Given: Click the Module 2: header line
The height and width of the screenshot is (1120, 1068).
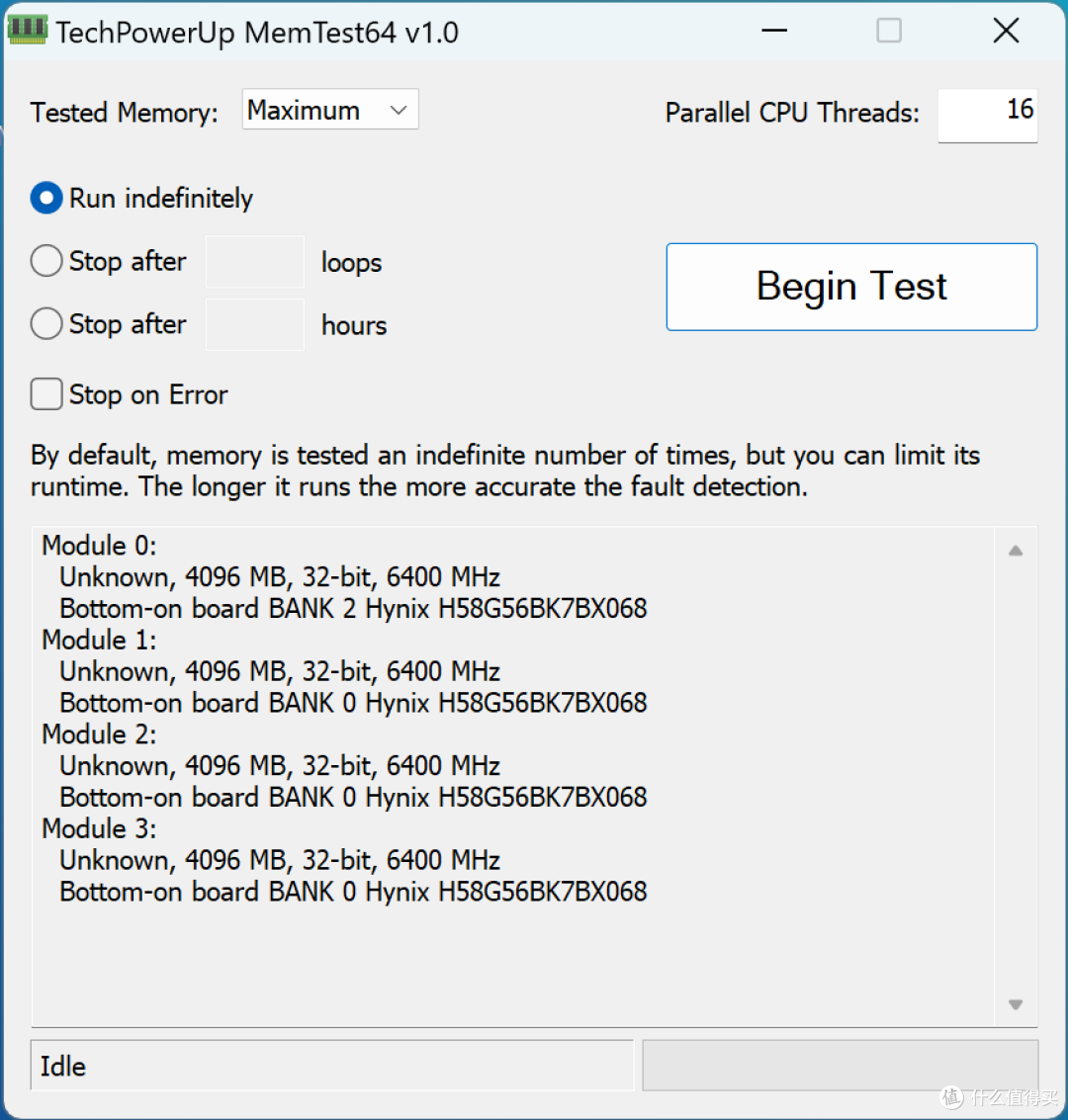Looking at the screenshot, I should (x=99, y=734).
